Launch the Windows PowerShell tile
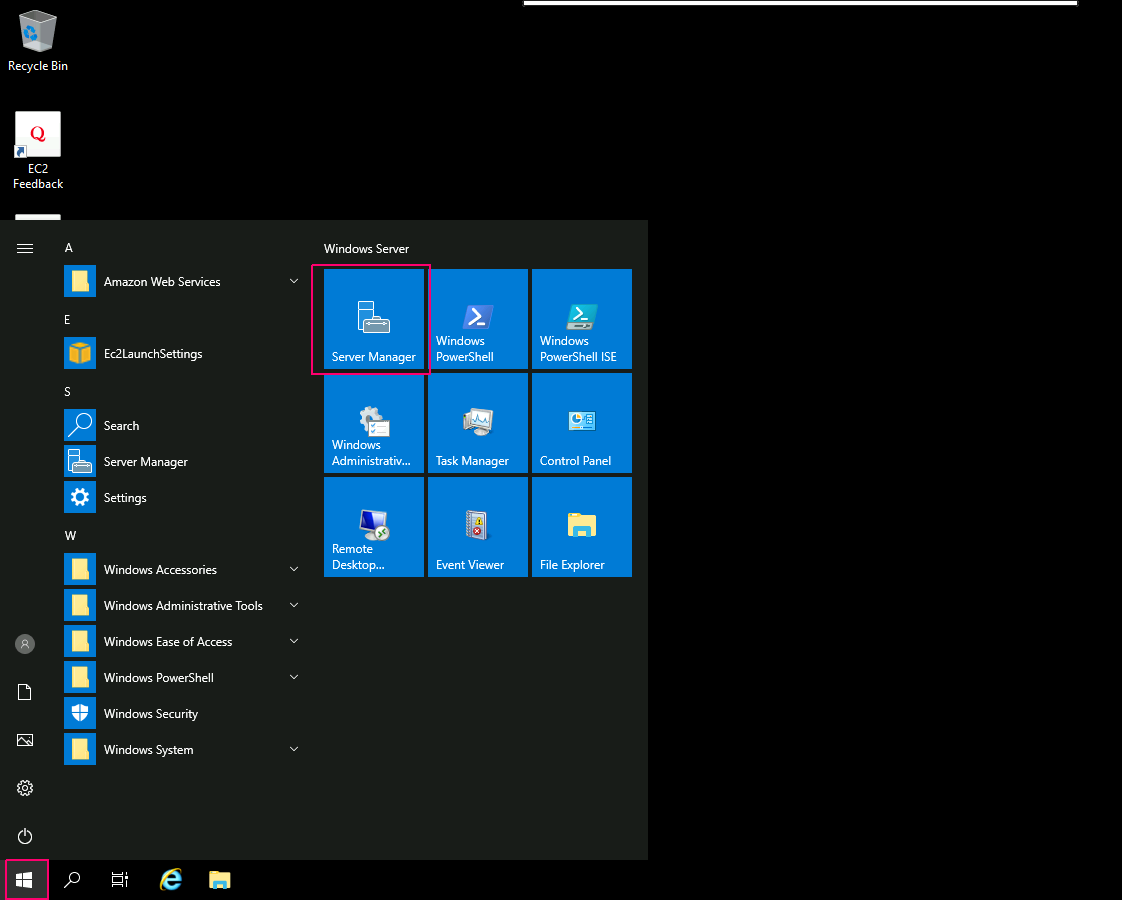1122x900 pixels. (477, 319)
